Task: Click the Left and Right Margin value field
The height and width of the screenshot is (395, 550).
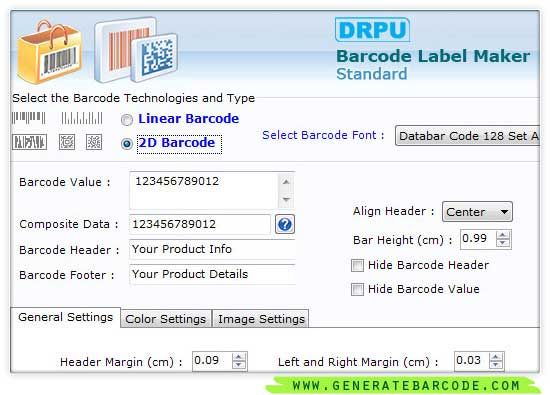Action: point(472,361)
